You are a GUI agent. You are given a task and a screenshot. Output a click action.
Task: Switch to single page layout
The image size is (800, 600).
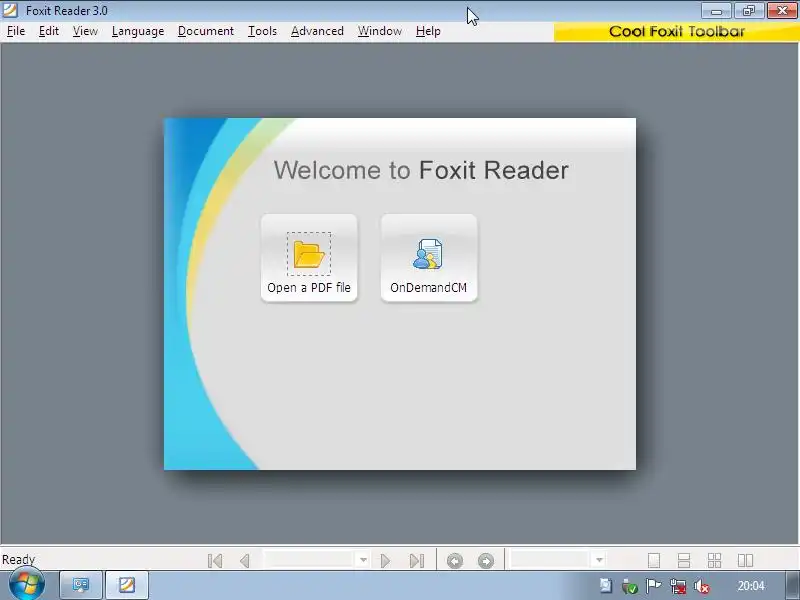654,560
